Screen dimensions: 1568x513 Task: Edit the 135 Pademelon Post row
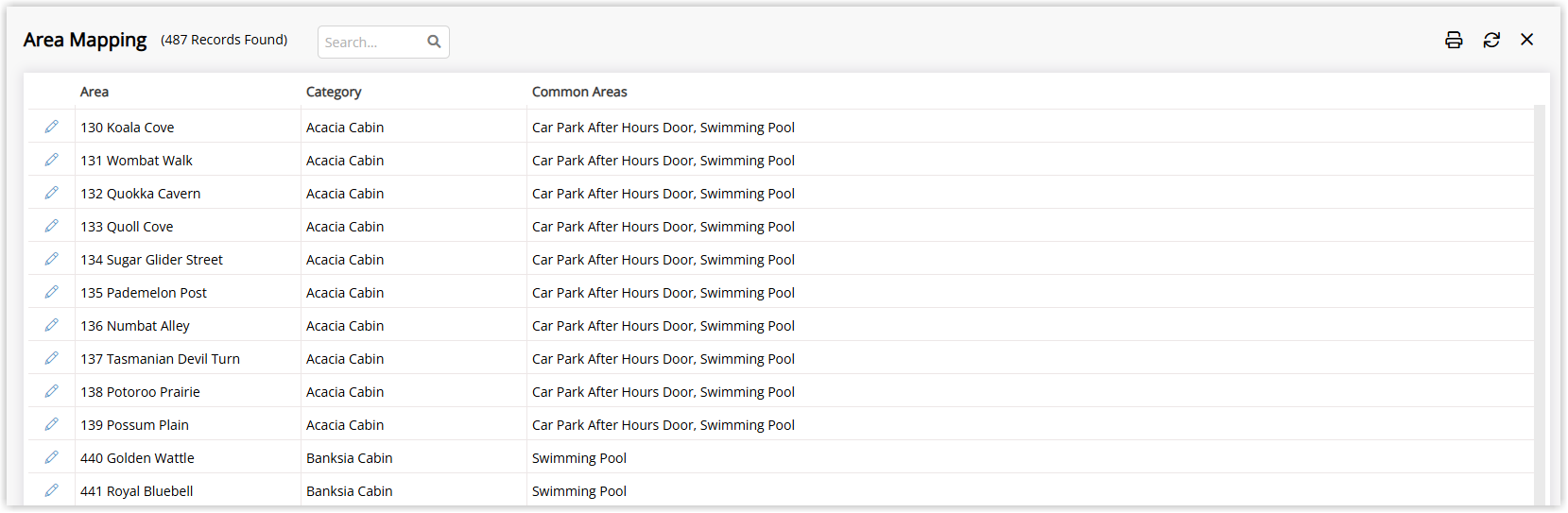(52, 292)
